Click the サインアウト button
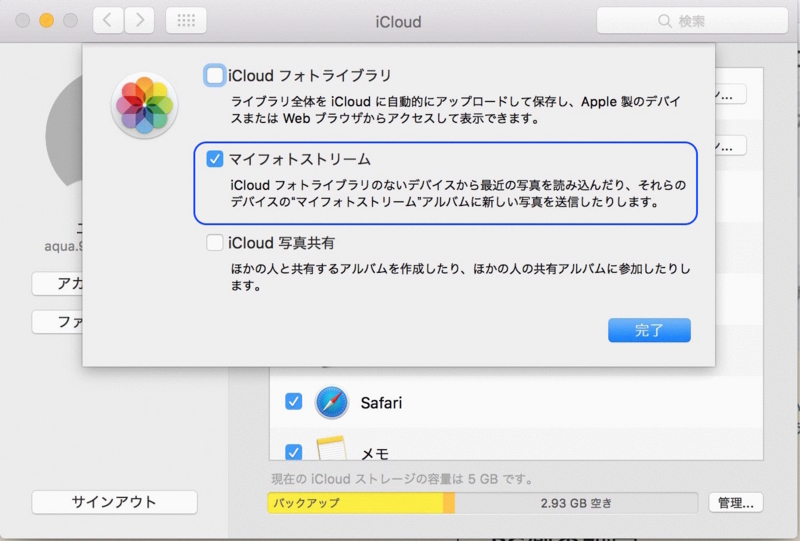Image resolution: width=800 pixels, height=541 pixels. click(114, 502)
